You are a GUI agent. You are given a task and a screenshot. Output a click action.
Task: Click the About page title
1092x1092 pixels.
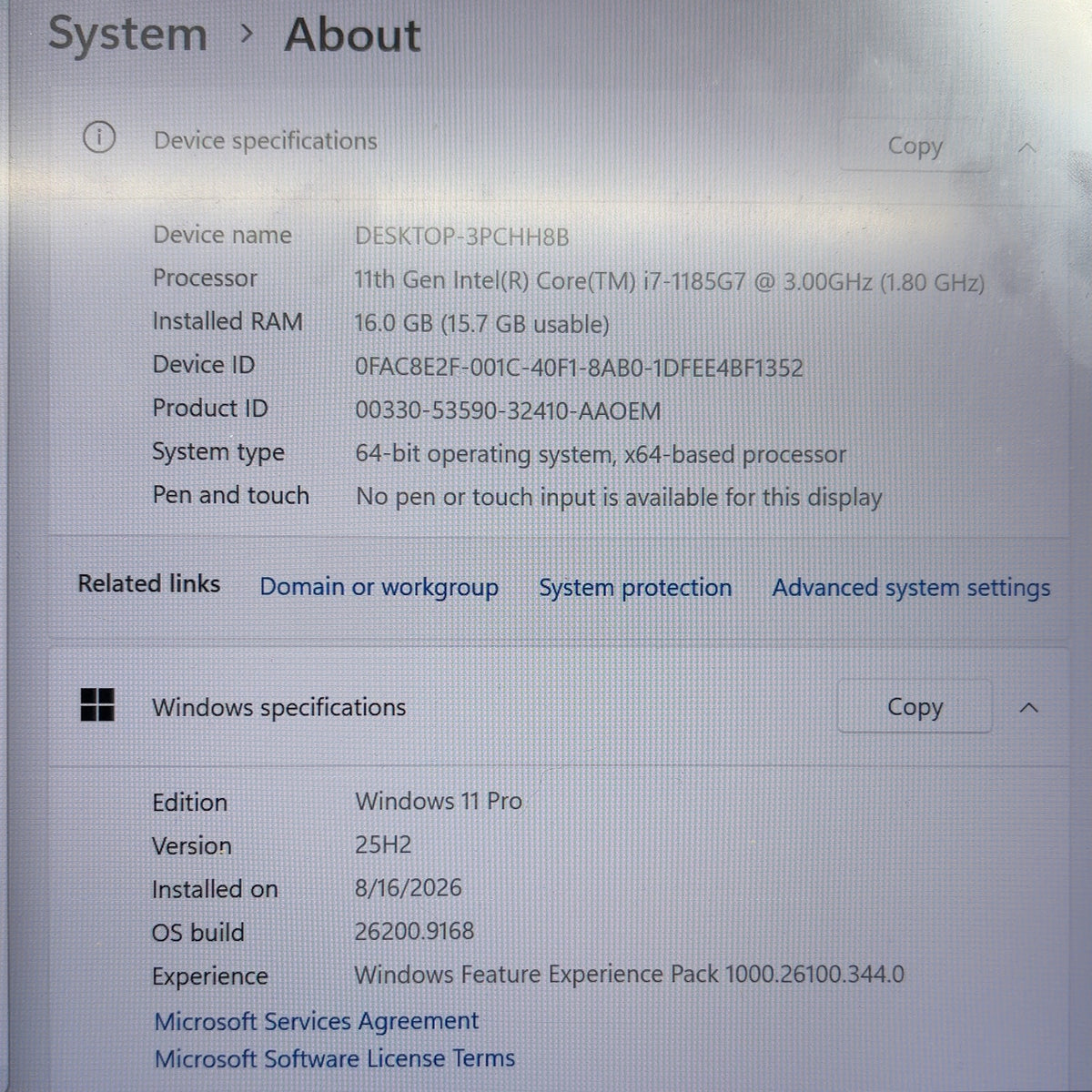[x=352, y=35]
